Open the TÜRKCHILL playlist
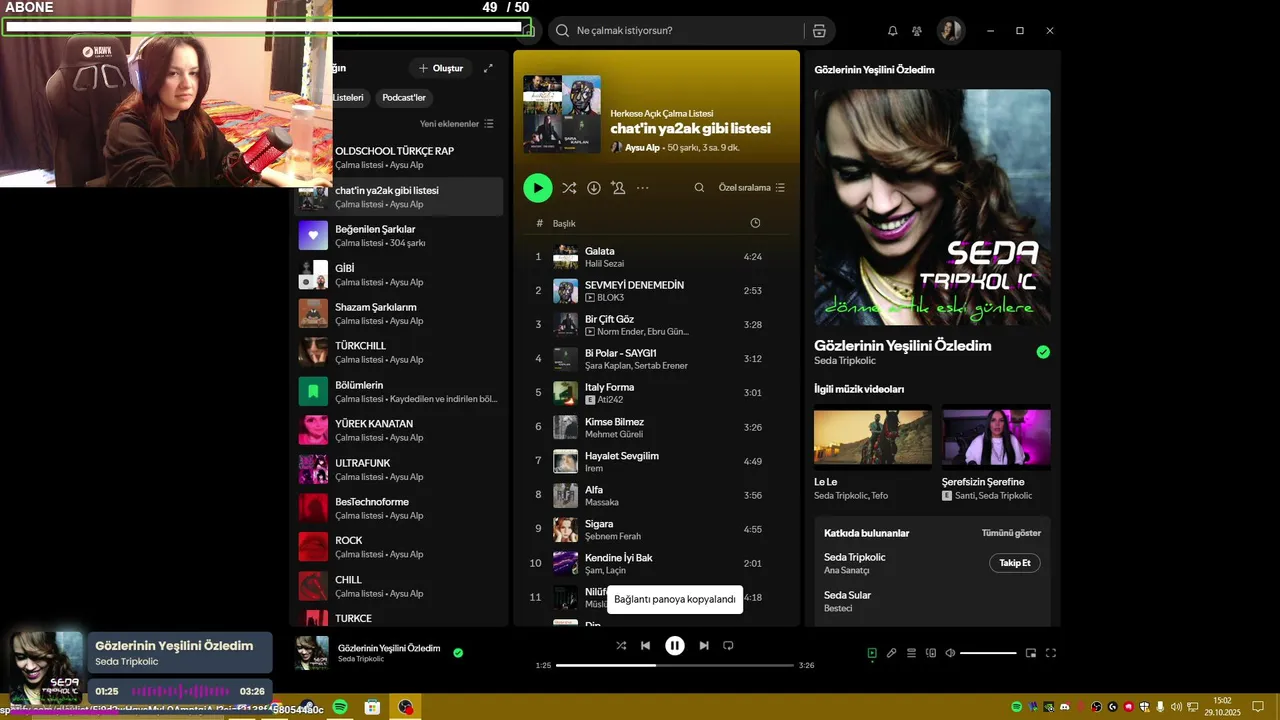Image resolution: width=1280 pixels, height=720 pixels. tap(399, 352)
